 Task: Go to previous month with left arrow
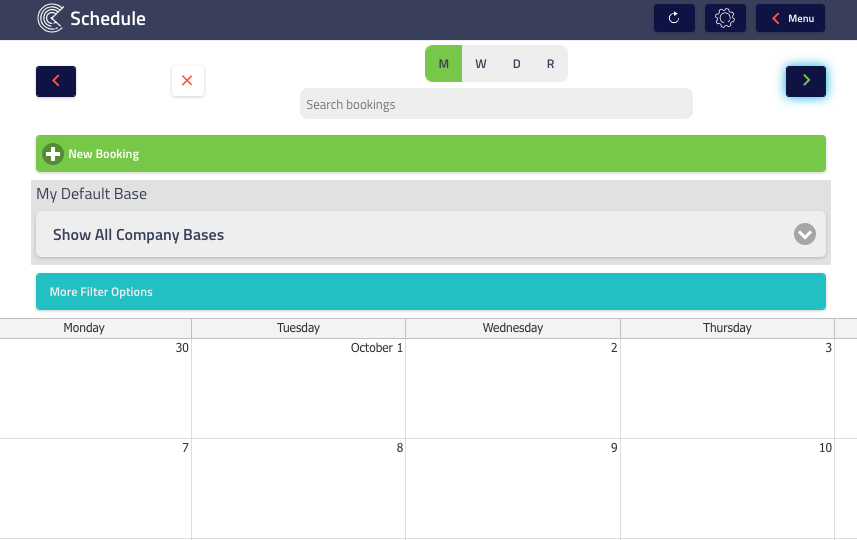tap(56, 81)
